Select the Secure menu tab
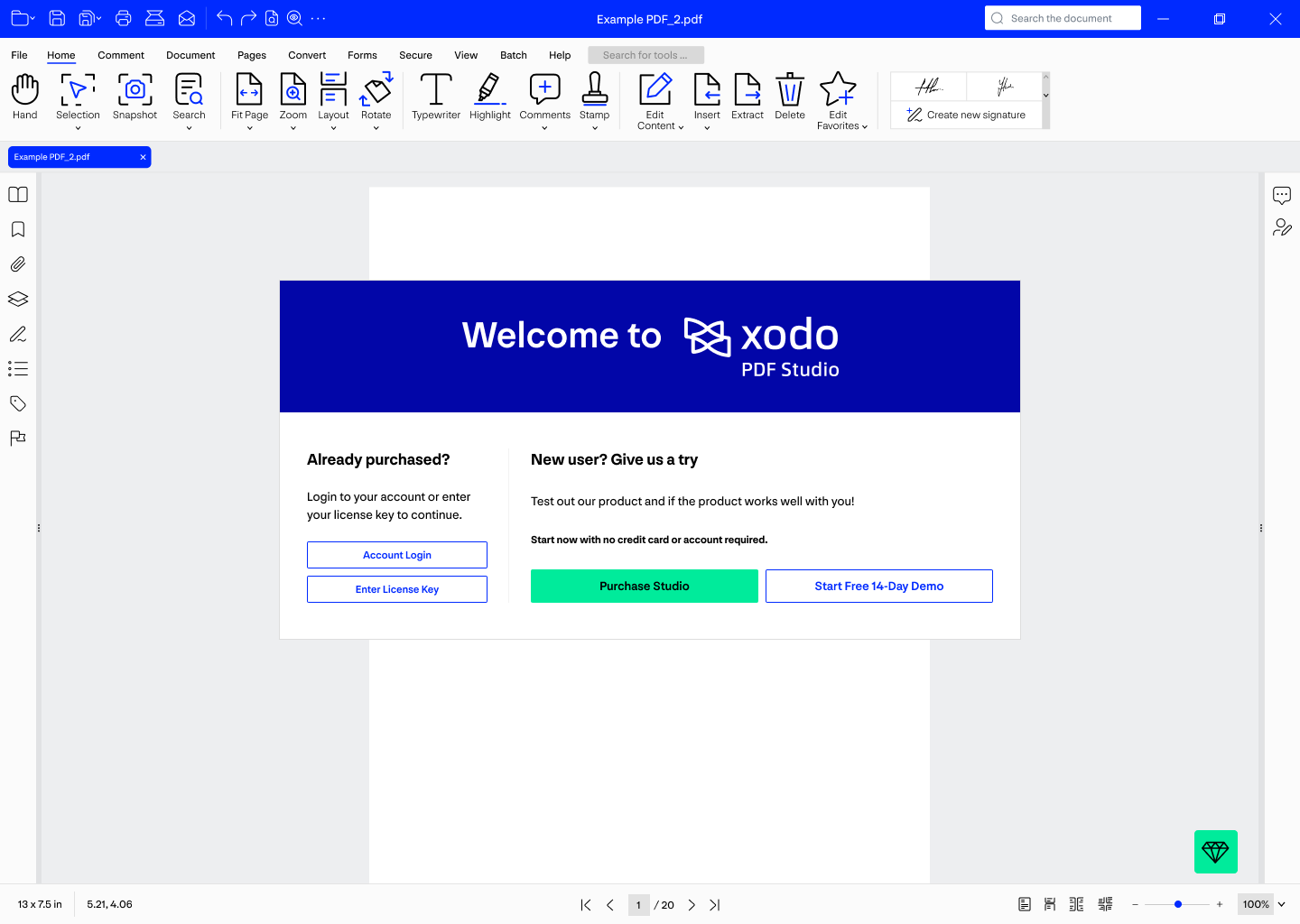 pos(415,55)
